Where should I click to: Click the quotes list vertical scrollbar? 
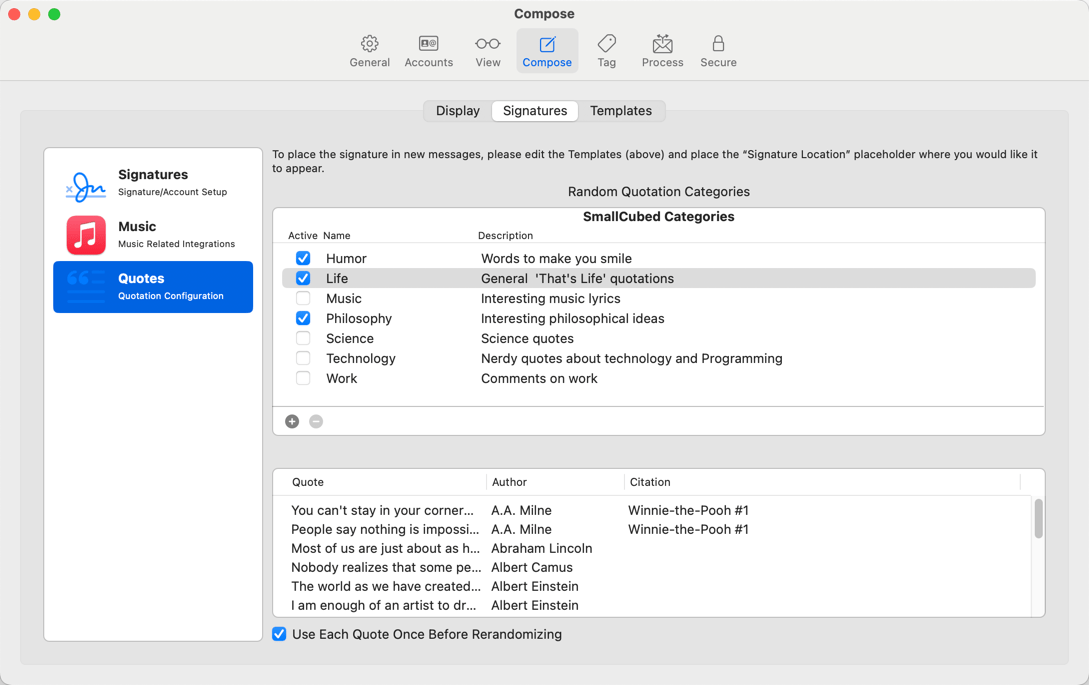tap(1038, 518)
